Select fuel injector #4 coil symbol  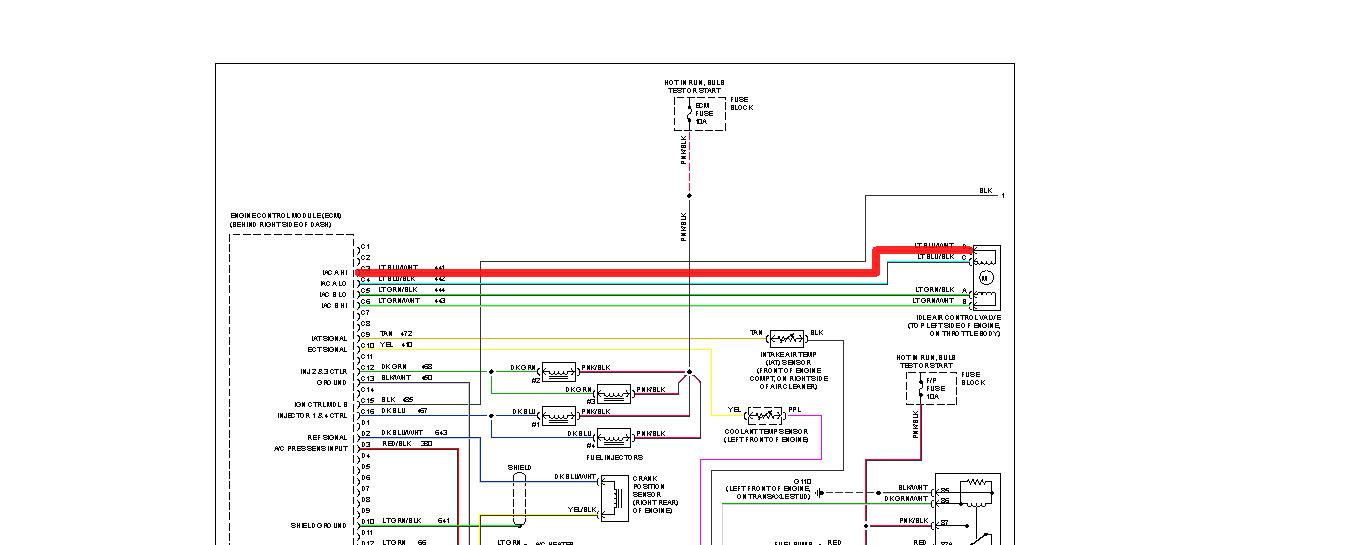613,437
